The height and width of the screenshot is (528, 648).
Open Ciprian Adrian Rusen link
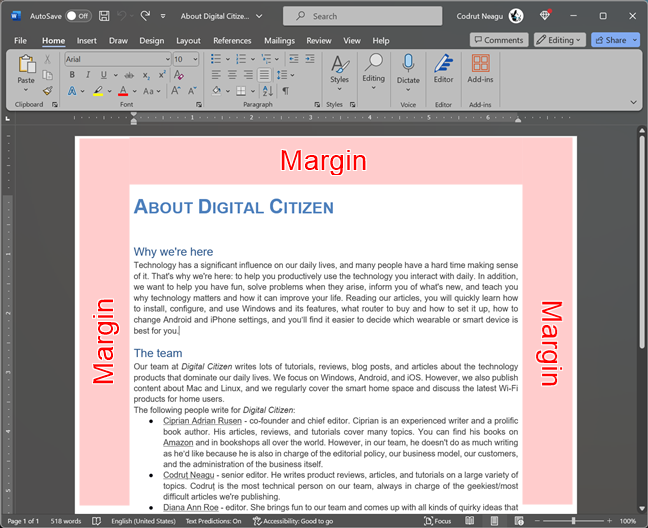pyautogui.click(x=202, y=421)
